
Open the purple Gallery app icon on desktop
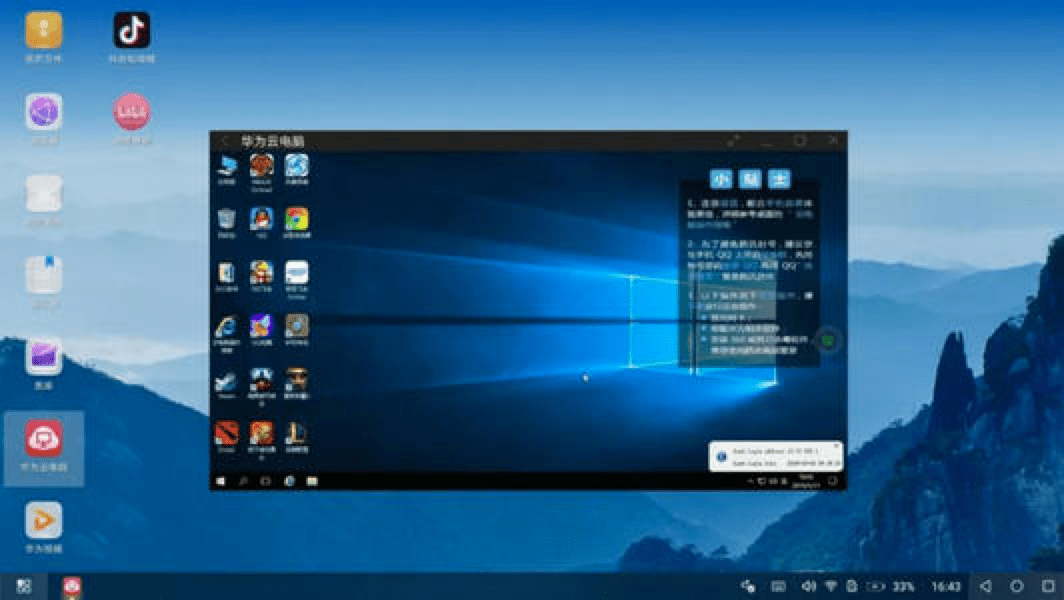point(44,356)
